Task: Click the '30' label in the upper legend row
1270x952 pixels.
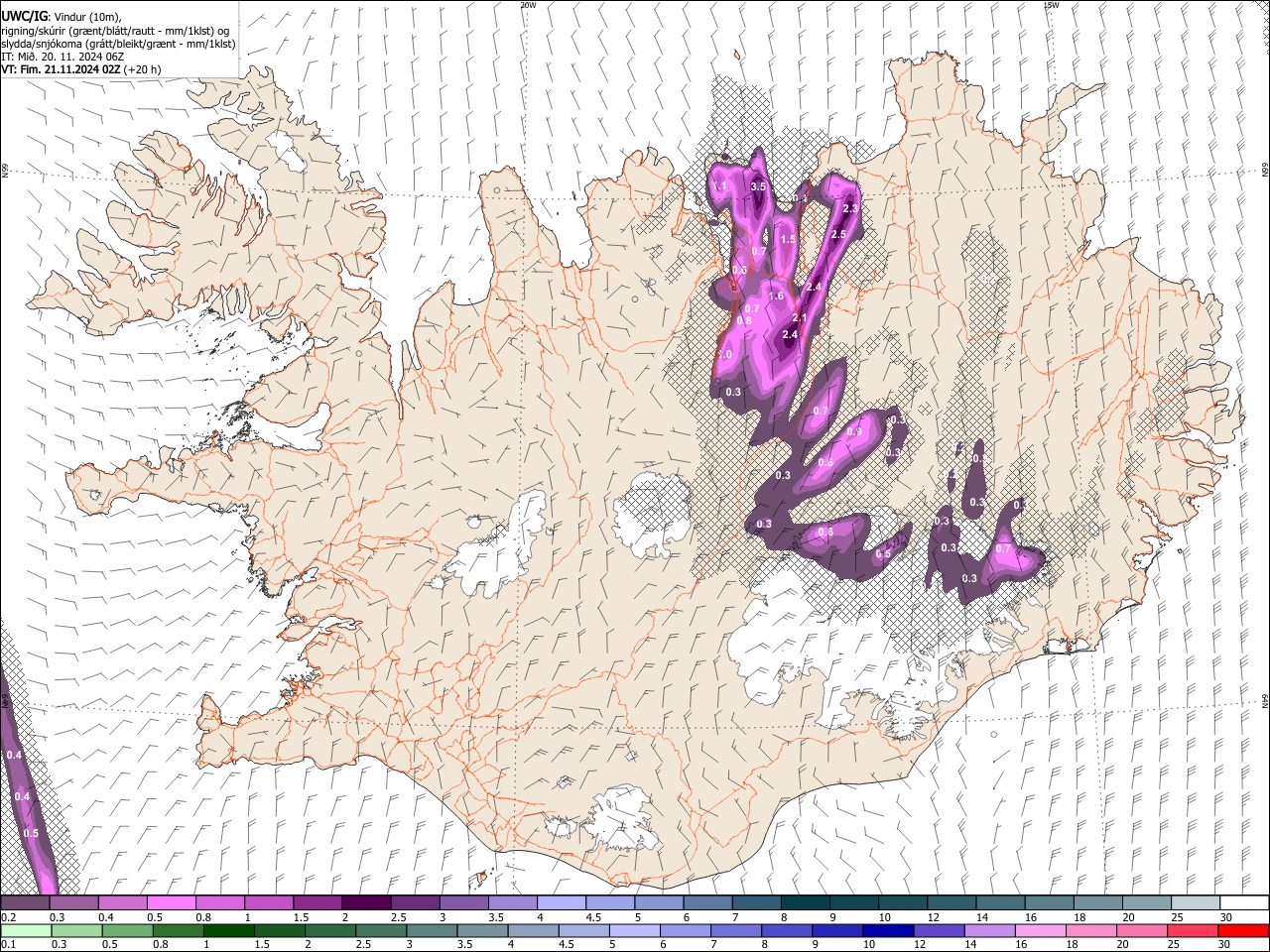Action: tap(1226, 917)
